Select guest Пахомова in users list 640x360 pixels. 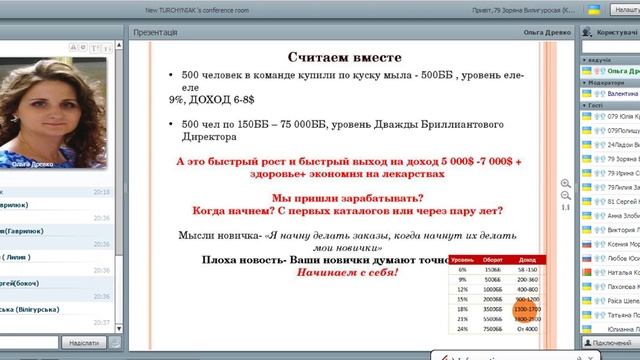[611, 287]
